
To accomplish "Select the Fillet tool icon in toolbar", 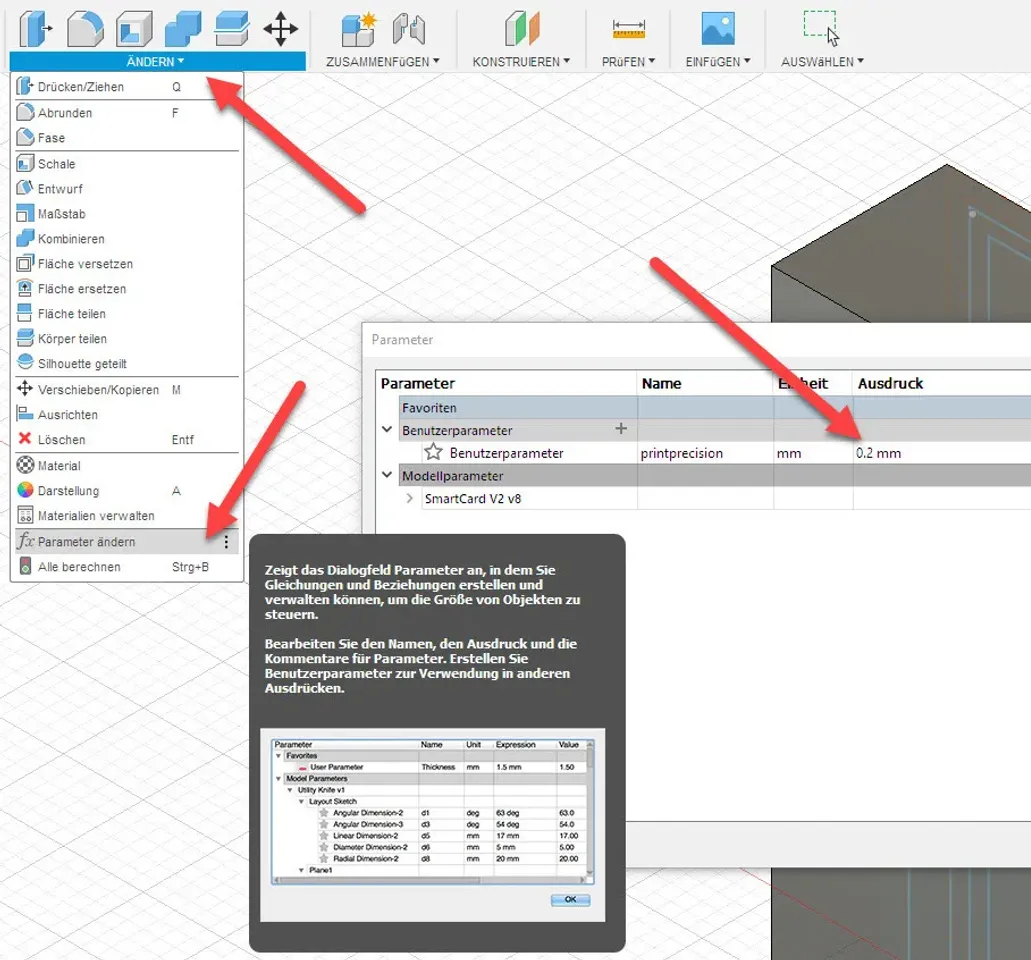I will click(x=85, y=28).
